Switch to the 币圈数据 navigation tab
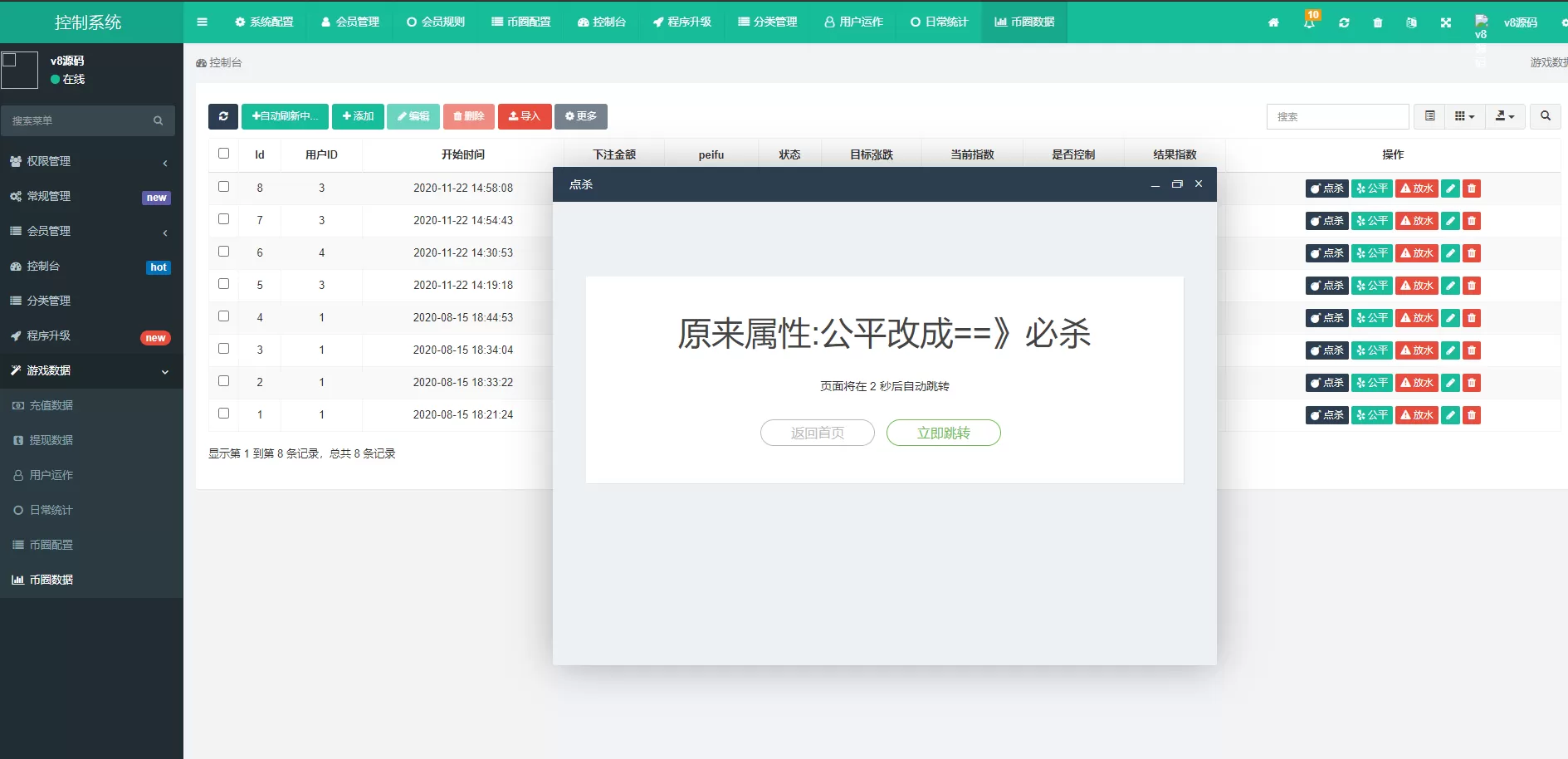1568x759 pixels. (x=1023, y=22)
